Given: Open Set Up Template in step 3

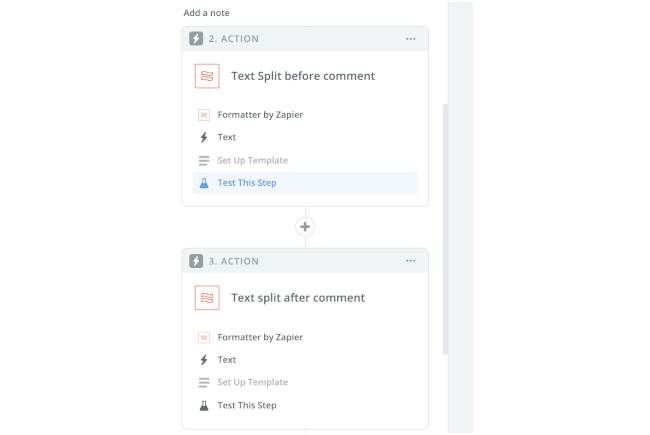Looking at the screenshot, I should coord(252,382).
